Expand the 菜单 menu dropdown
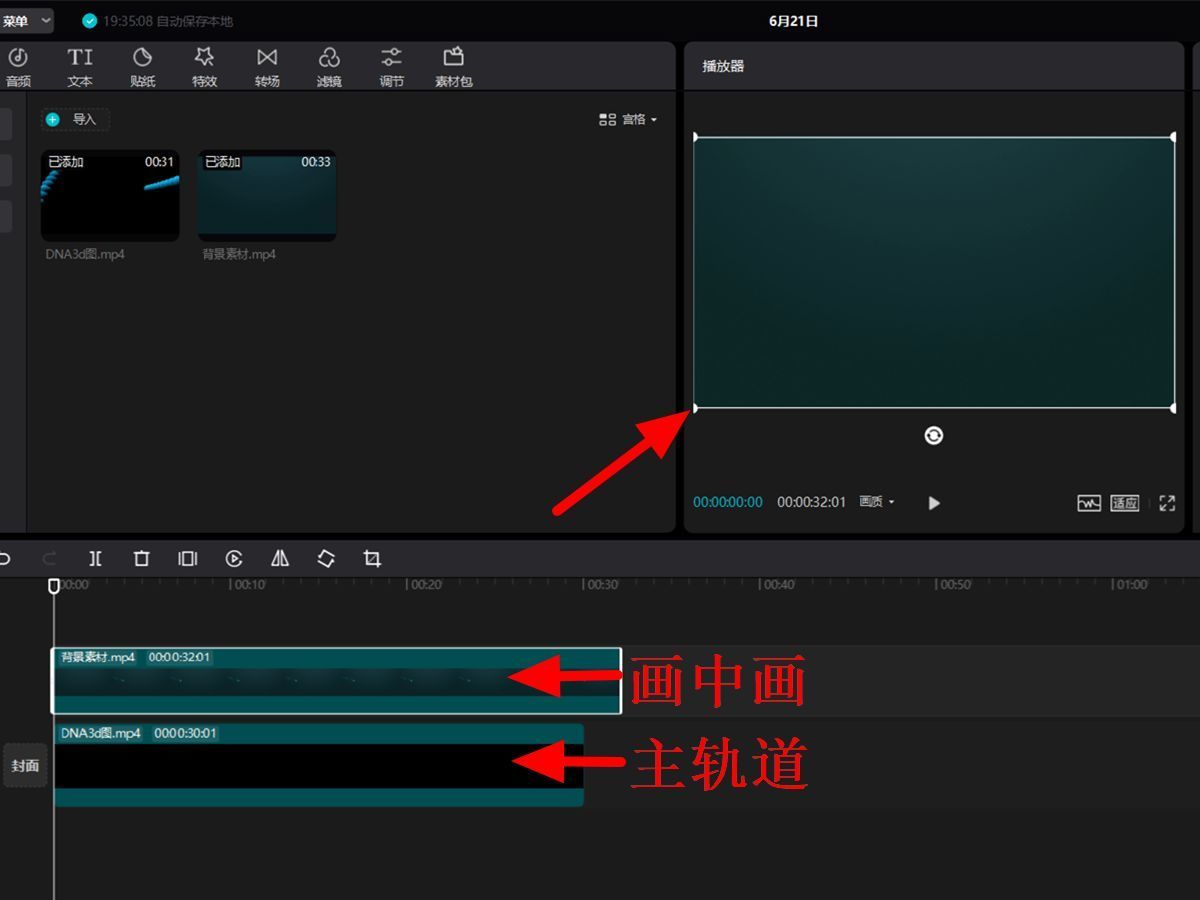This screenshot has height=900, width=1200. (25, 20)
